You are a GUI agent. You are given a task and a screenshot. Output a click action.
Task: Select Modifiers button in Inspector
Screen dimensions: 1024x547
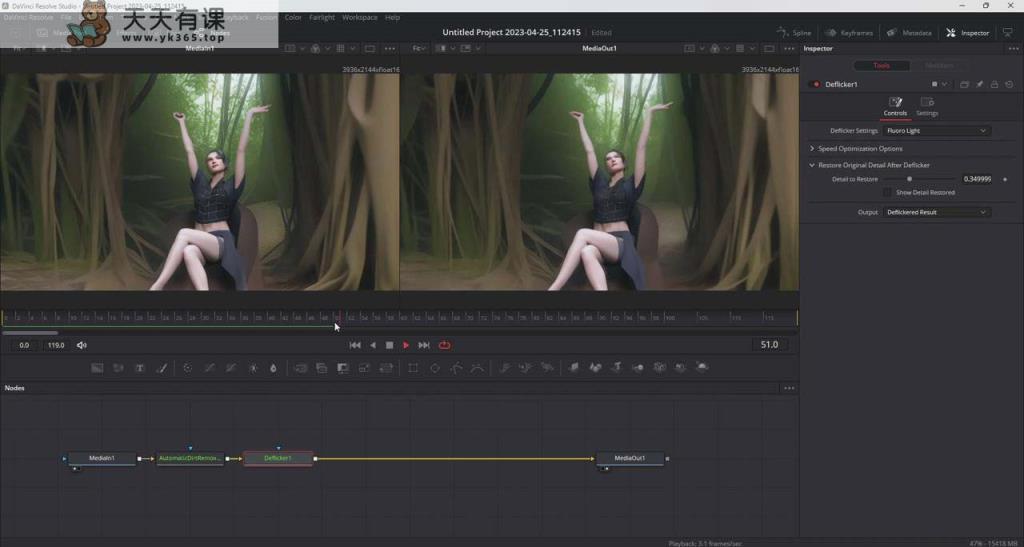939,65
